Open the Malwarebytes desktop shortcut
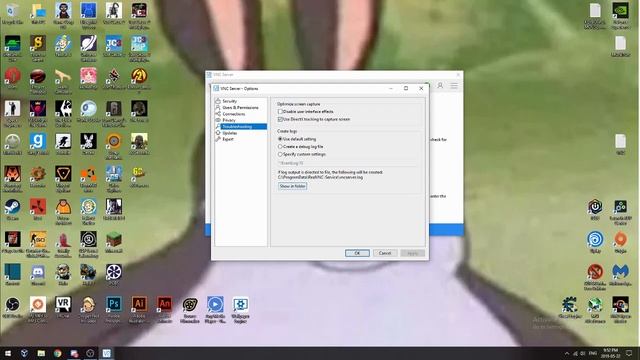The image size is (640, 360). (x=620, y=275)
